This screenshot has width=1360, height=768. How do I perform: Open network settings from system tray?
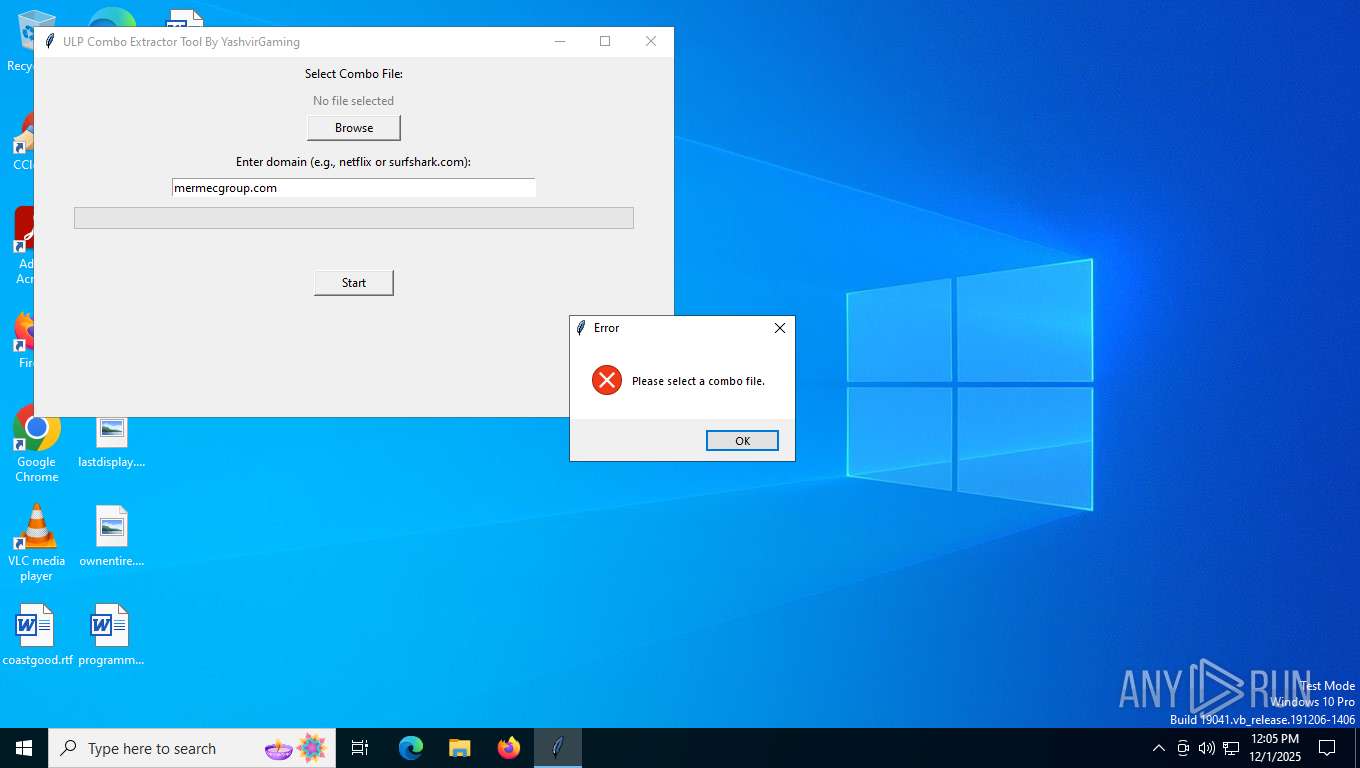click(x=1231, y=748)
